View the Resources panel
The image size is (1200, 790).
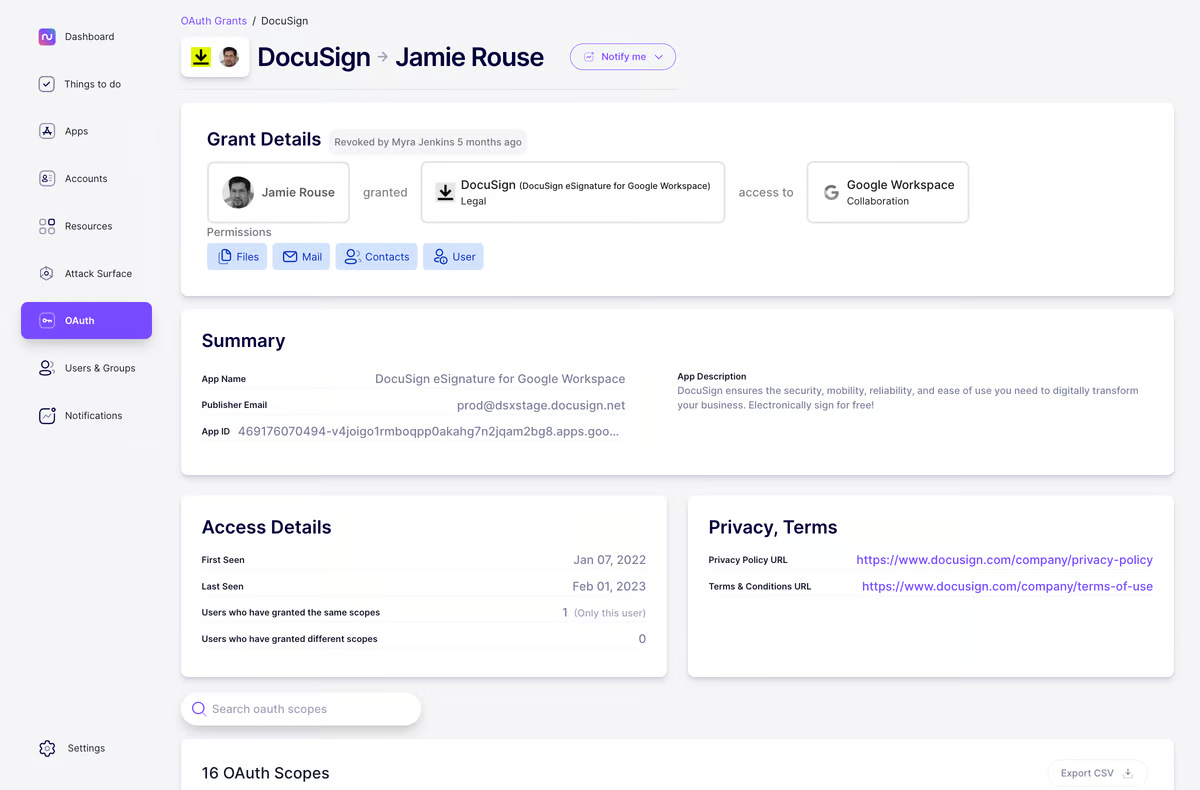pos(89,226)
